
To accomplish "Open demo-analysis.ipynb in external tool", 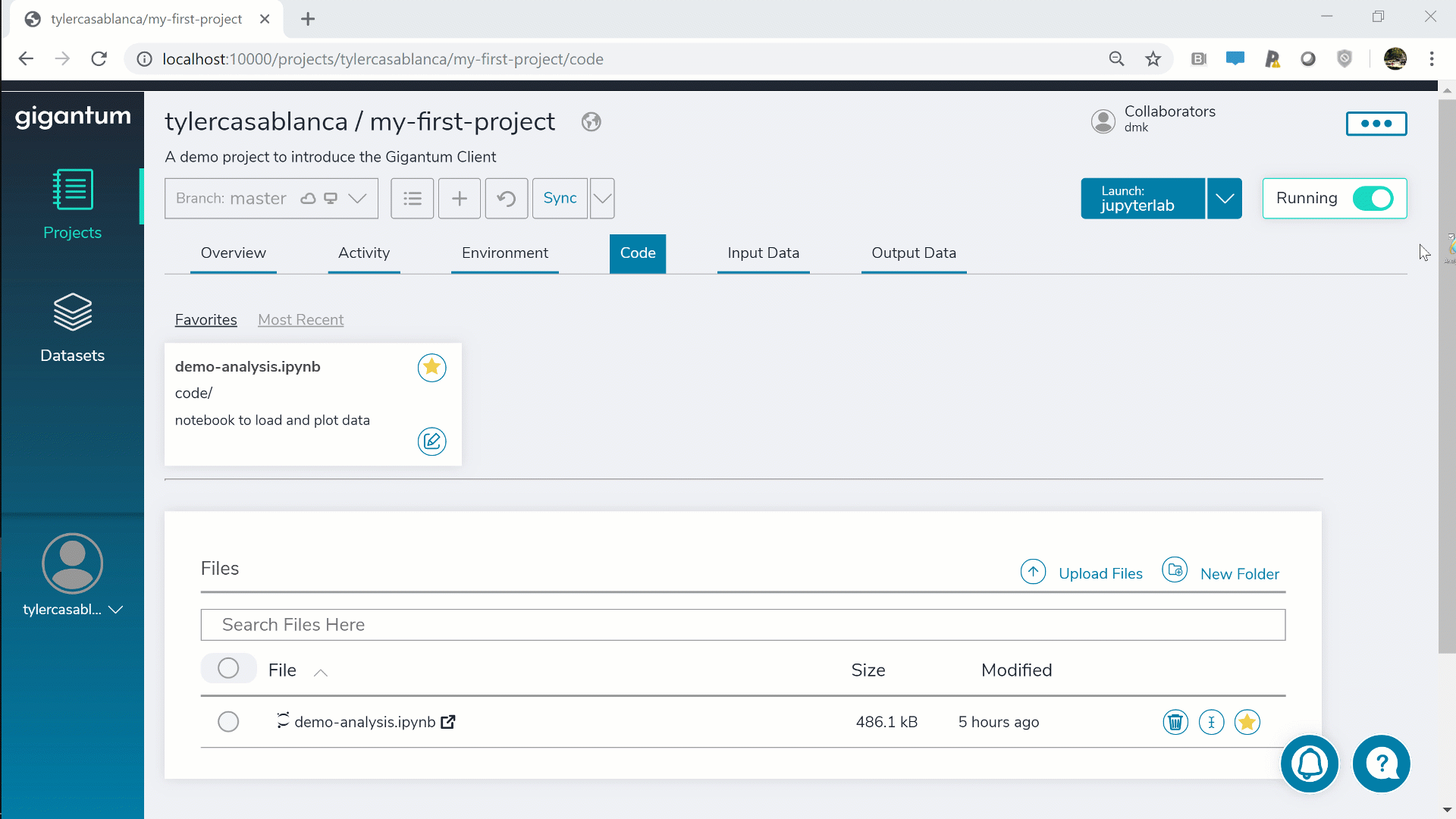I will pos(448,722).
